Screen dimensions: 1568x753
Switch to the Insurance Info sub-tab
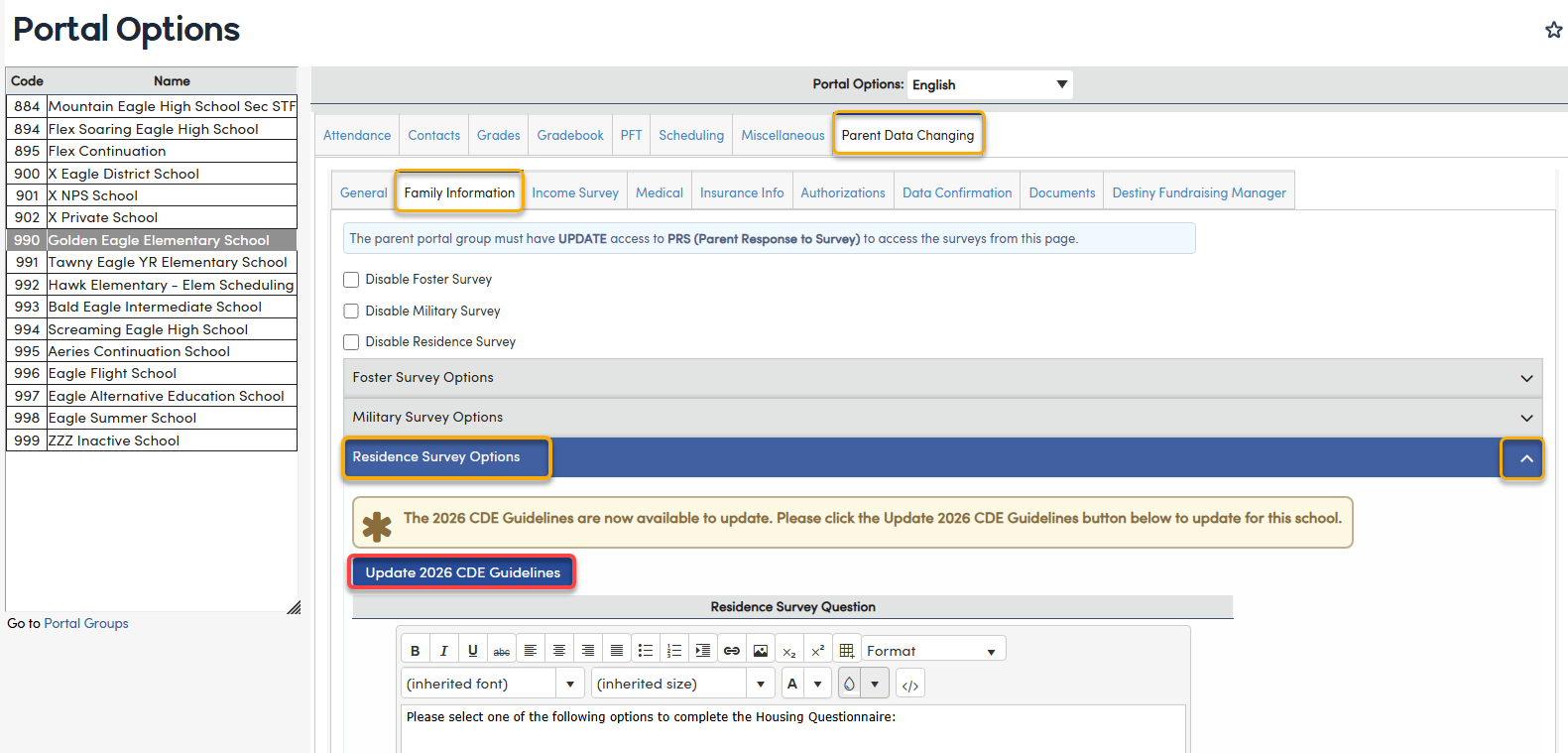click(742, 193)
